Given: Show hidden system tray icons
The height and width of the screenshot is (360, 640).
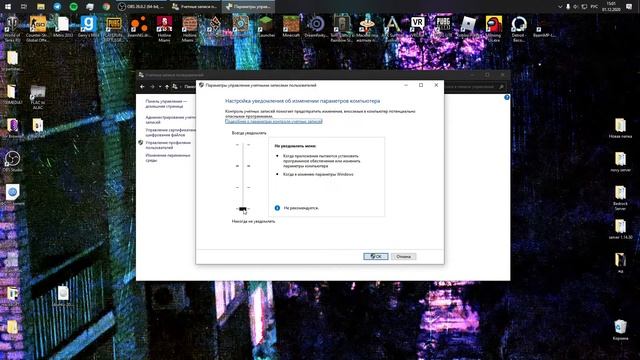Looking at the screenshot, I should (x=560, y=7).
